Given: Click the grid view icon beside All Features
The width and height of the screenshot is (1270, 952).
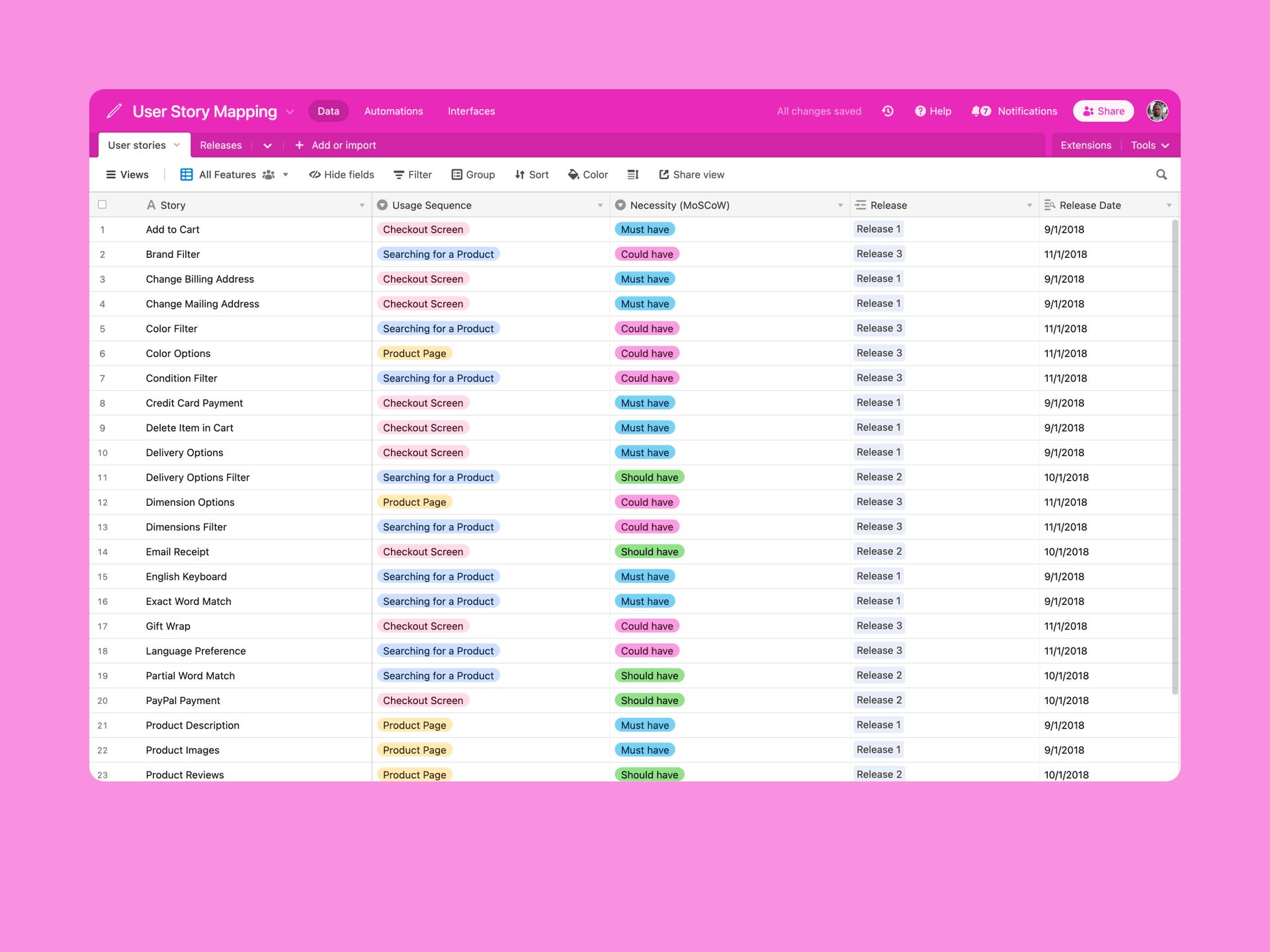Looking at the screenshot, I should coord(187,175).
